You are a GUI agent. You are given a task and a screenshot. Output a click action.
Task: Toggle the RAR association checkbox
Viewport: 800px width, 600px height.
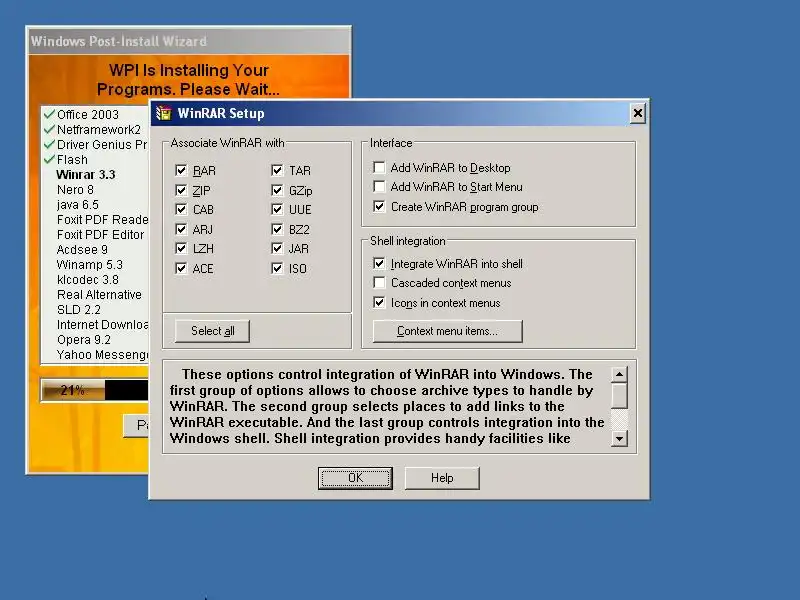[181, 170]
